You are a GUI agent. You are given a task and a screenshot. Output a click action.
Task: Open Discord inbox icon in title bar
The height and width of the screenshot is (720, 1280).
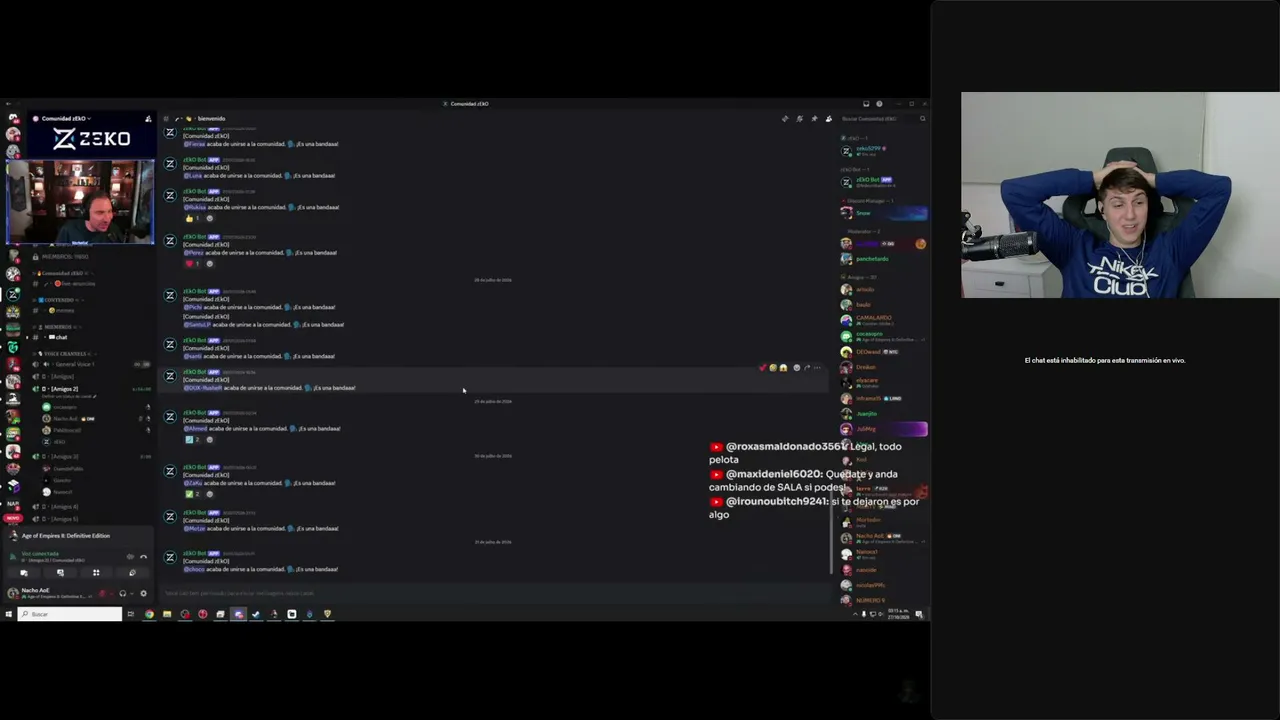(866, 104)
